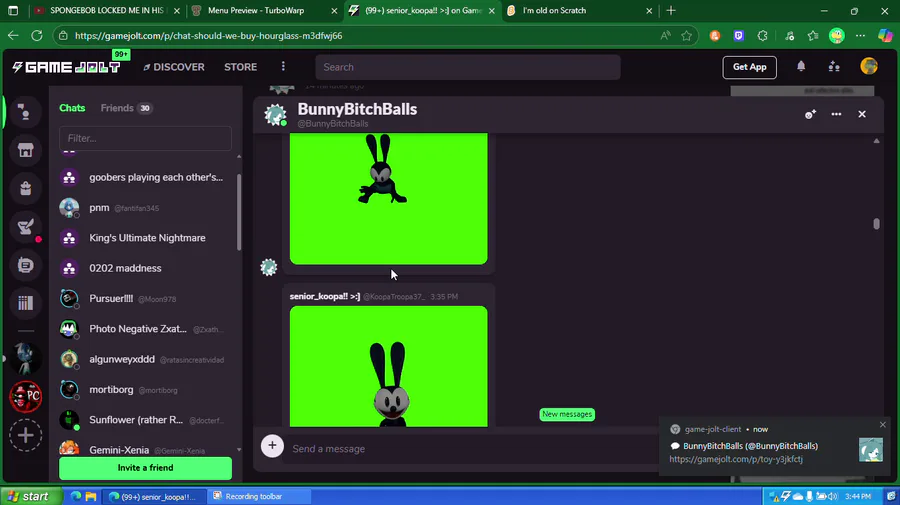Screen dimensions: 900x505
Task: Open the user avatar menu in header
Action: 868,67
